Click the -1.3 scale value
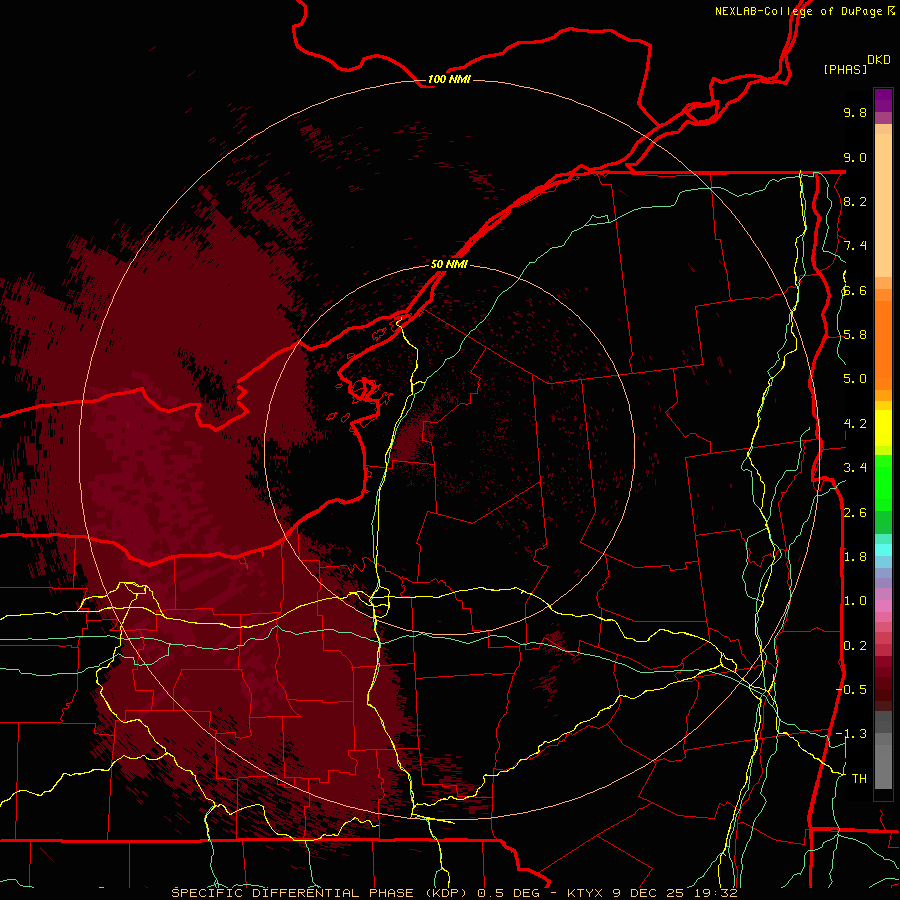900x900 pixels. click(852, 734)
